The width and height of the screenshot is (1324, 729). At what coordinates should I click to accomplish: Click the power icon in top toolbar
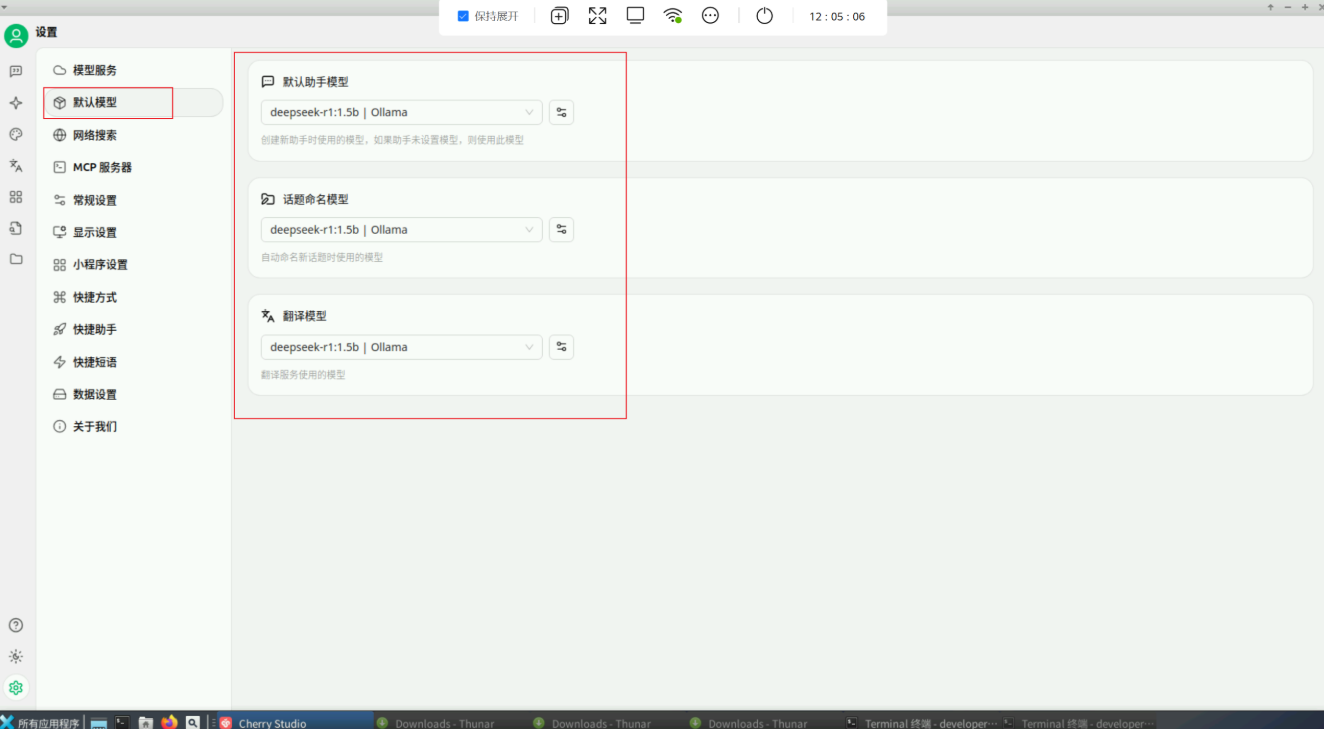pos(764,16)
